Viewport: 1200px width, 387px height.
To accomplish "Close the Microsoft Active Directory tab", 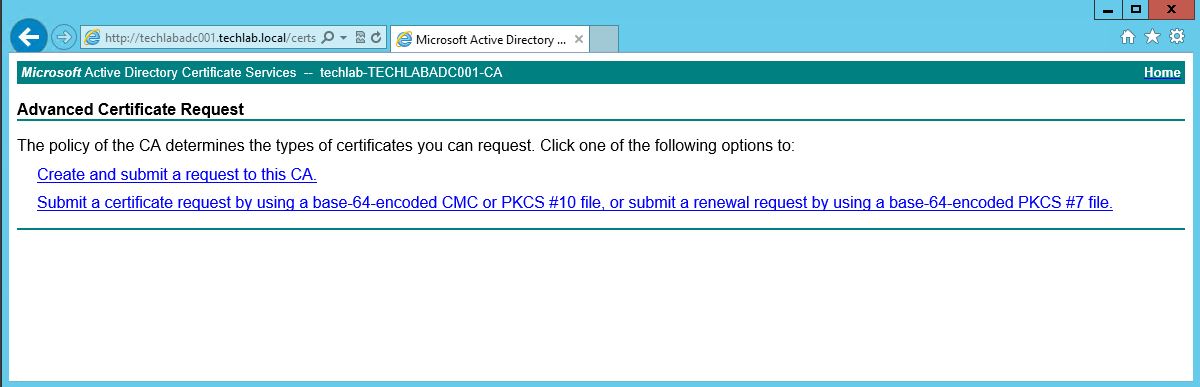I will click(x=578, y=39).
